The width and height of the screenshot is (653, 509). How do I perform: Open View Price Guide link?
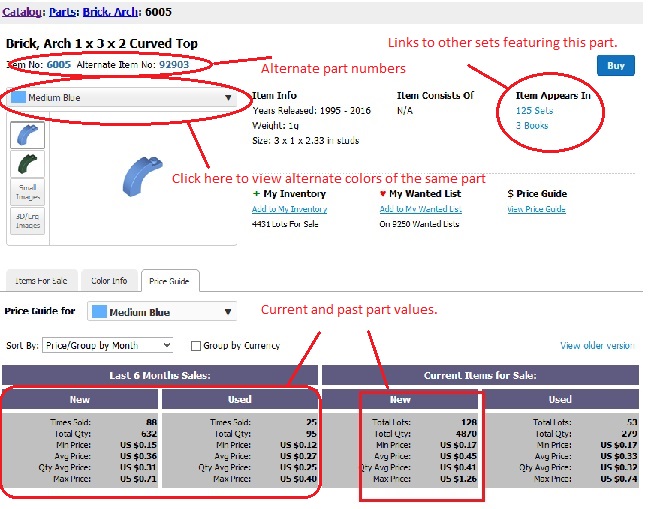point(536,209)
